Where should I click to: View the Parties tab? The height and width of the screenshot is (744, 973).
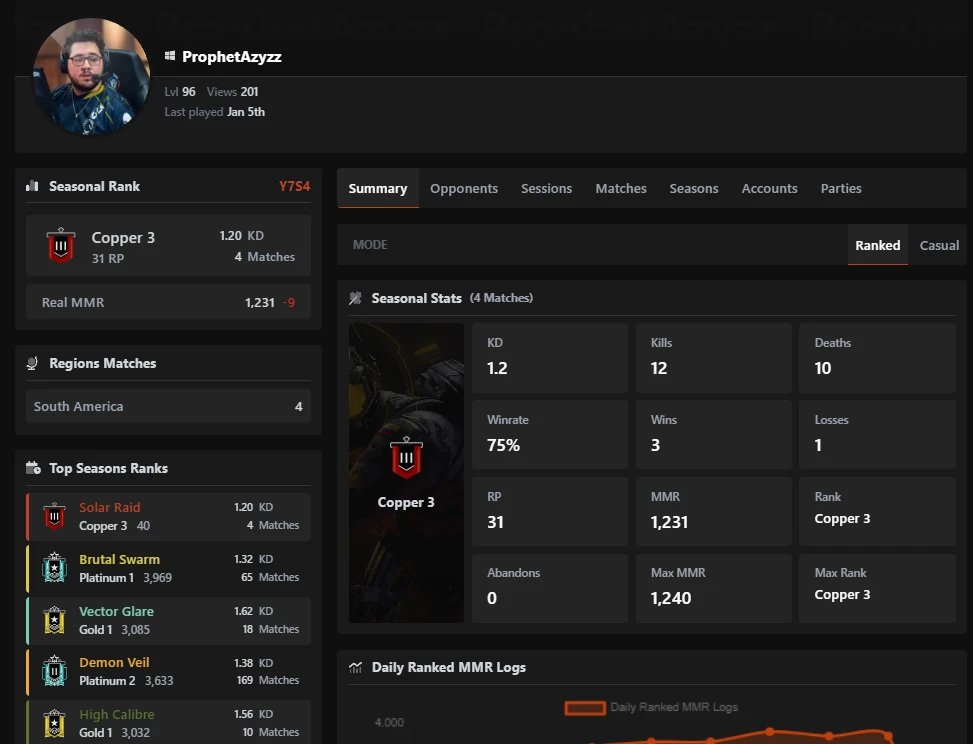841,188
